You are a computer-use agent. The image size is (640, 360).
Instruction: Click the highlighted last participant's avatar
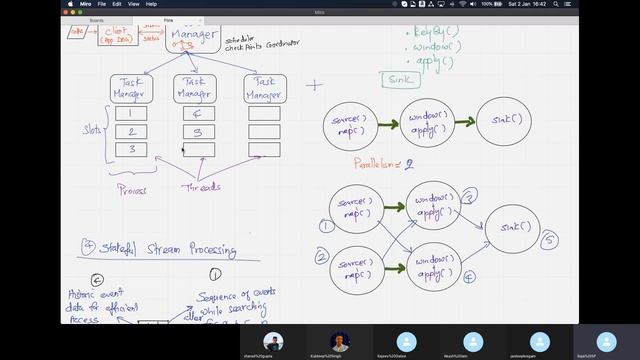pyautogui.click(x=607, y=342)
